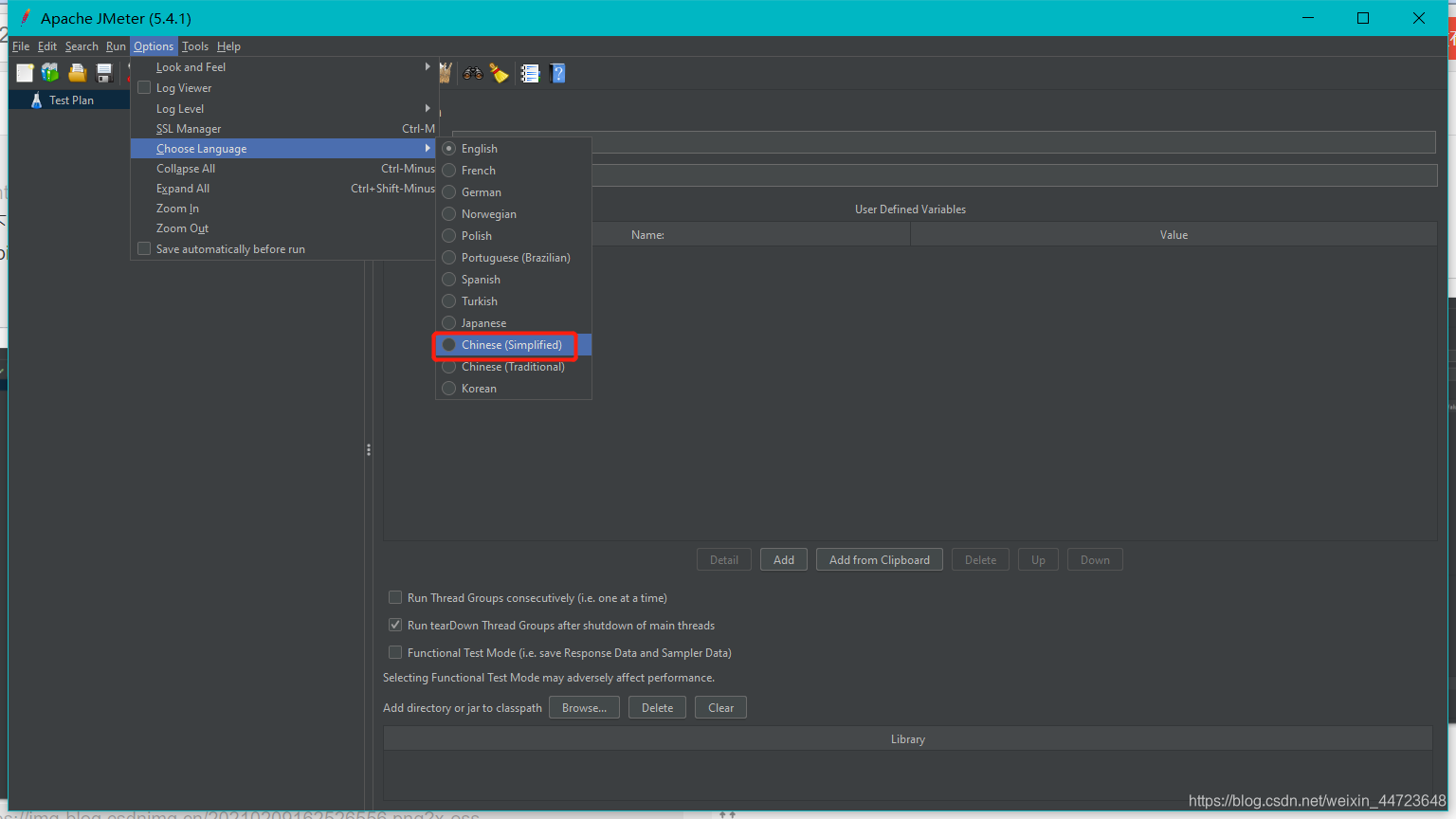Click the panel splitter handle dots
This screenshot has width=1456, height=819.
click(369, 450)
